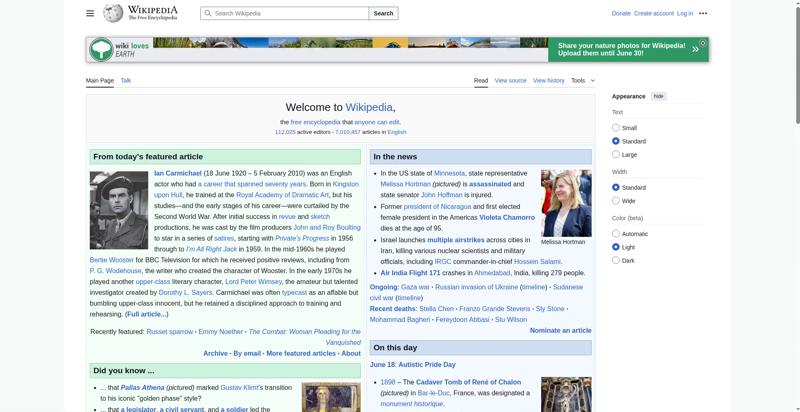
Task: Select Small text size
Action: tap(616, 127)
